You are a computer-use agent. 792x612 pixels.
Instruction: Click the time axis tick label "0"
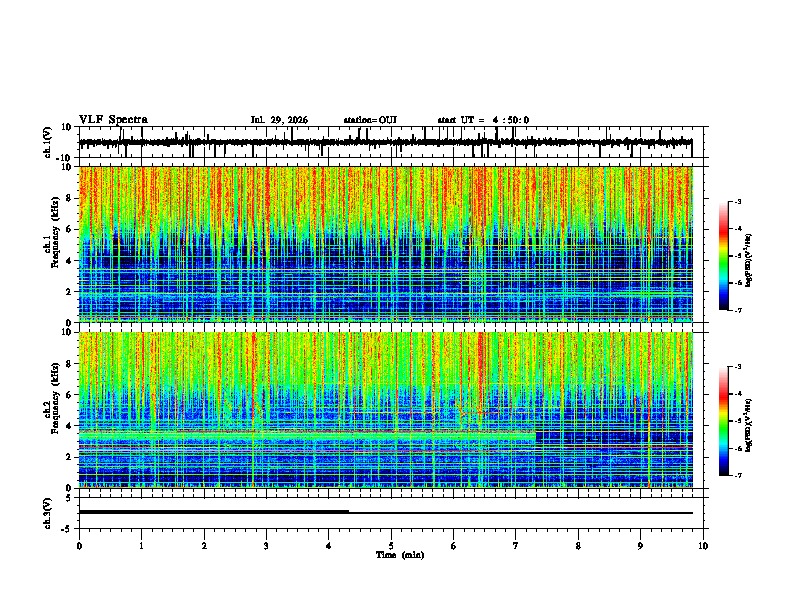[x=79, y=546]
